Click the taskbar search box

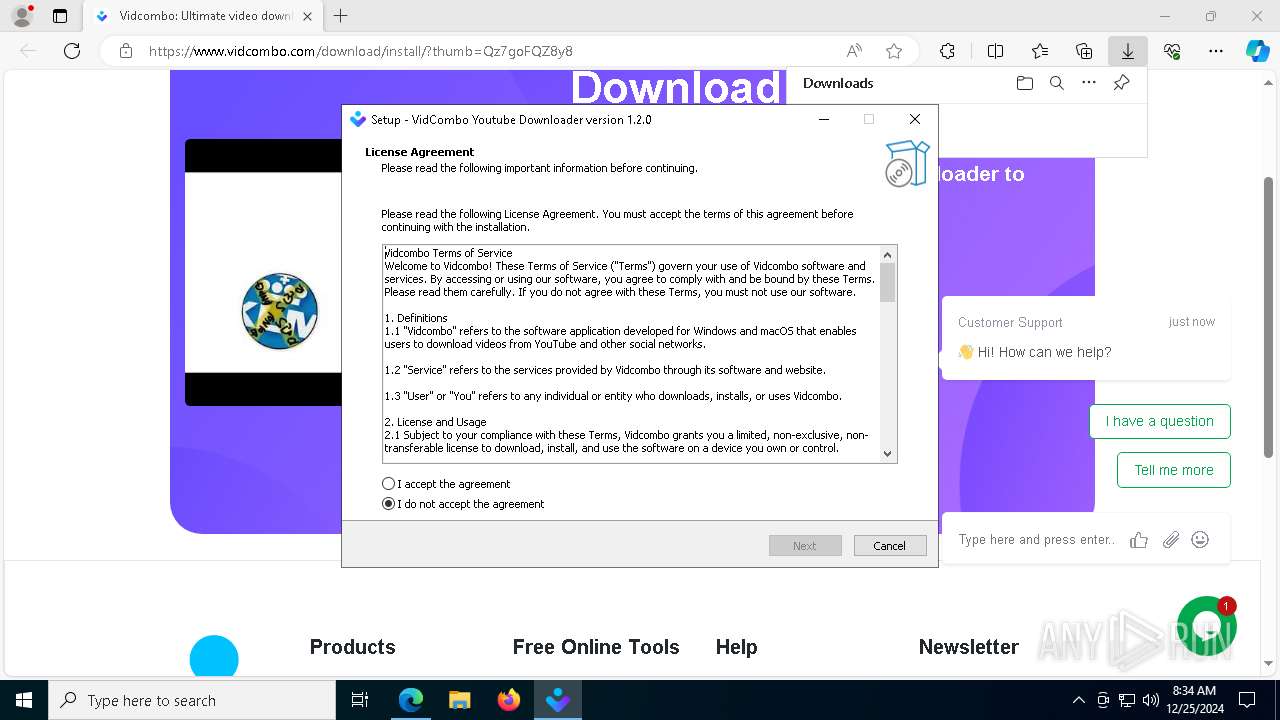click(x=192, y=700)
